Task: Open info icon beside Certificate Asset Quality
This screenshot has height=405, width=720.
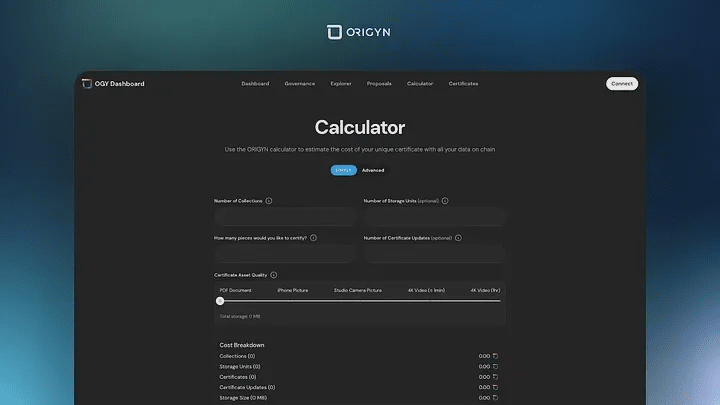Action: click(274, 275)
